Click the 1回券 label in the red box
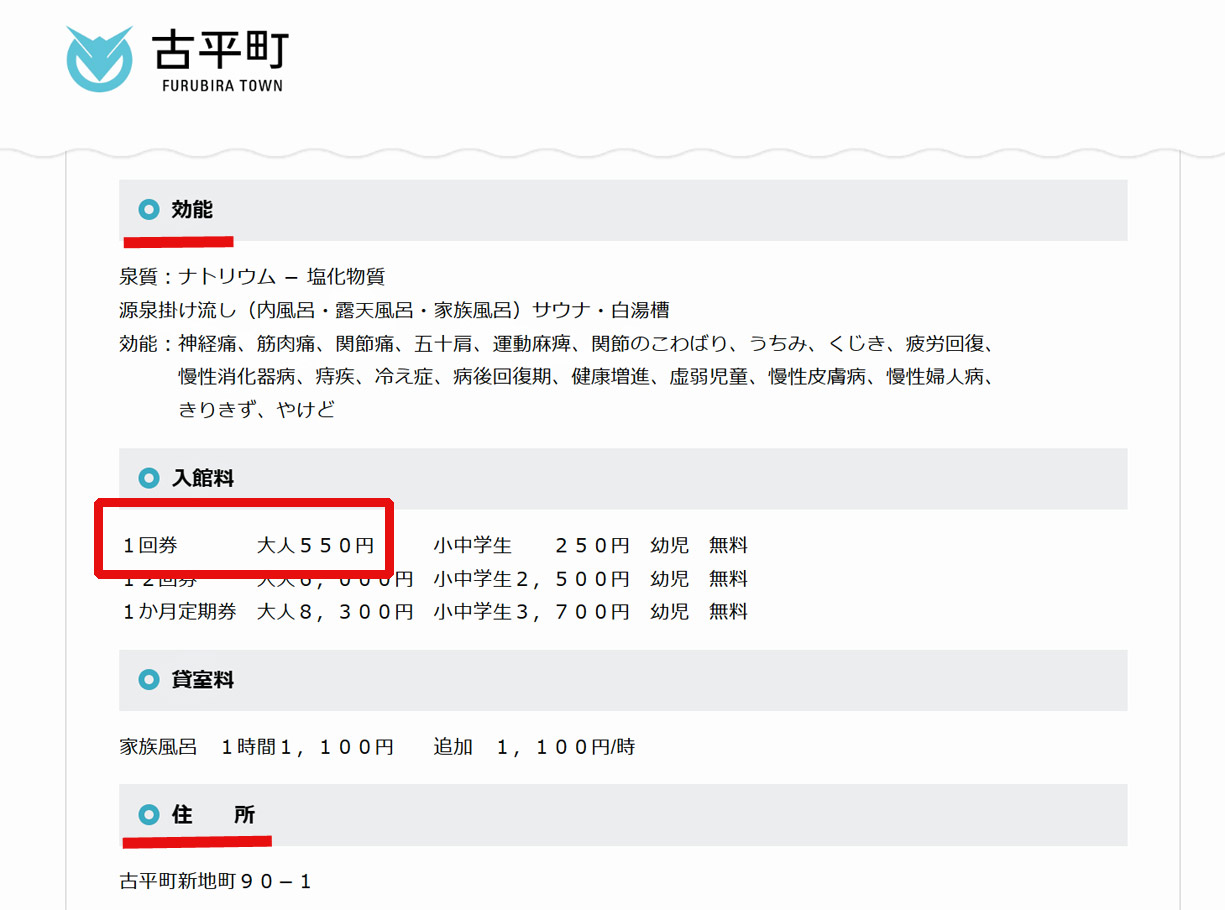1225x910 pixels. pyautogui.click(x=150, y=546)
